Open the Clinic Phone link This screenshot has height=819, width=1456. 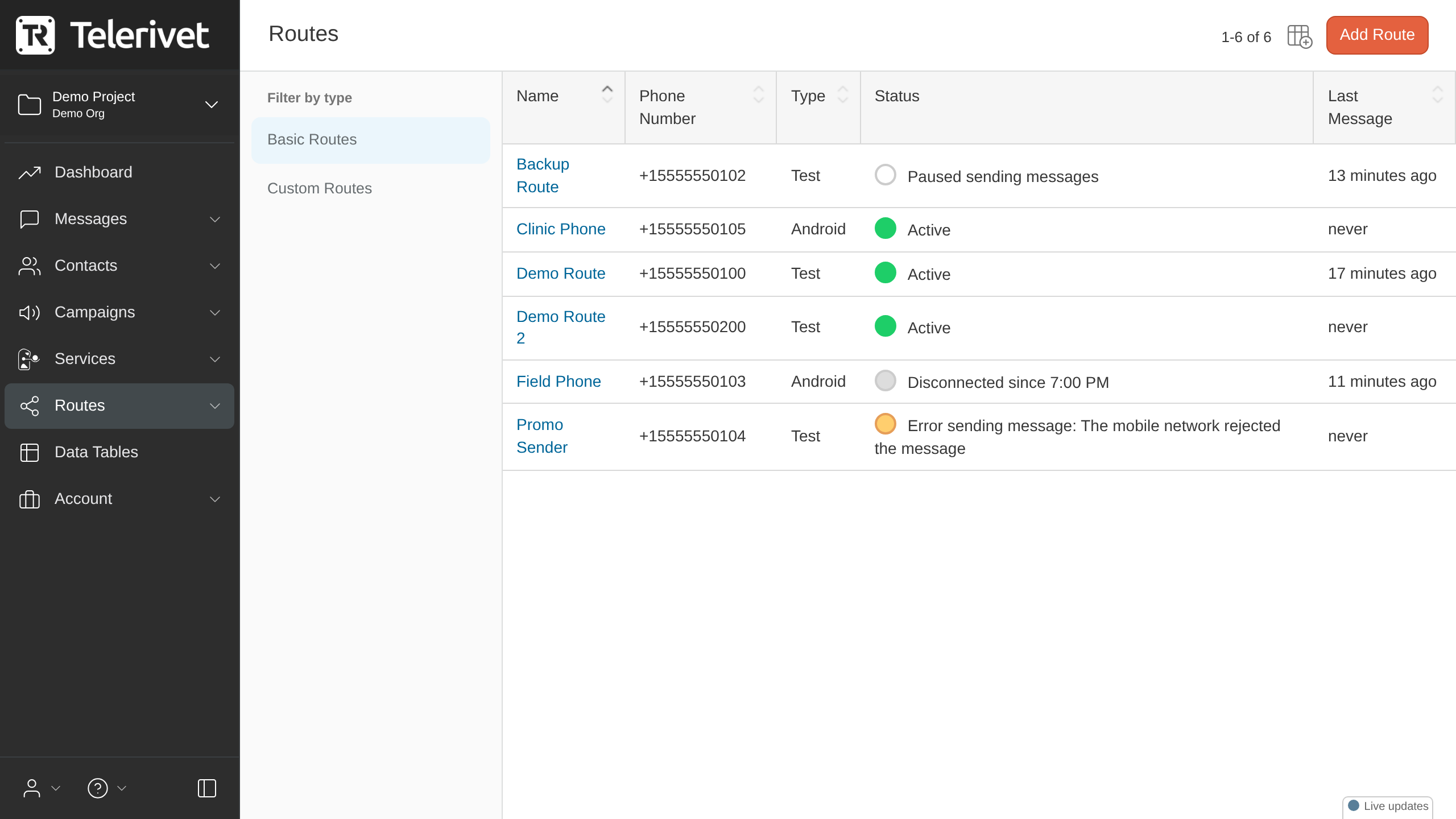(561, 229)
